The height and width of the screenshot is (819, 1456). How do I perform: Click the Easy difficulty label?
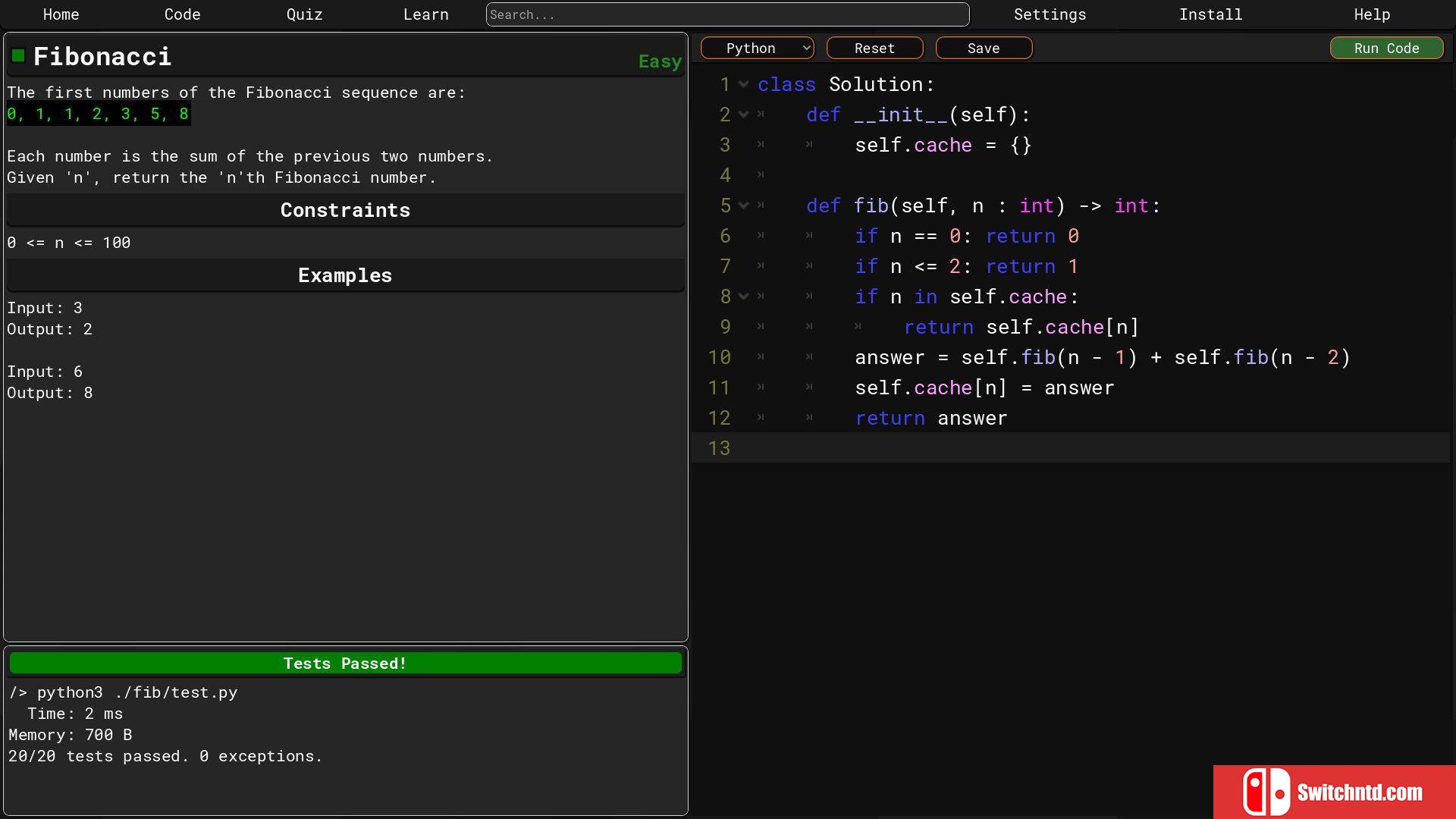[660, 61]
